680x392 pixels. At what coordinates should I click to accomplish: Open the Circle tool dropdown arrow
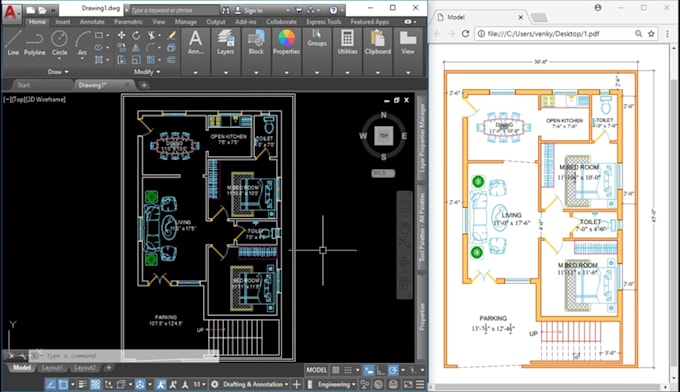pyautogui.click(x=59, y=59)
